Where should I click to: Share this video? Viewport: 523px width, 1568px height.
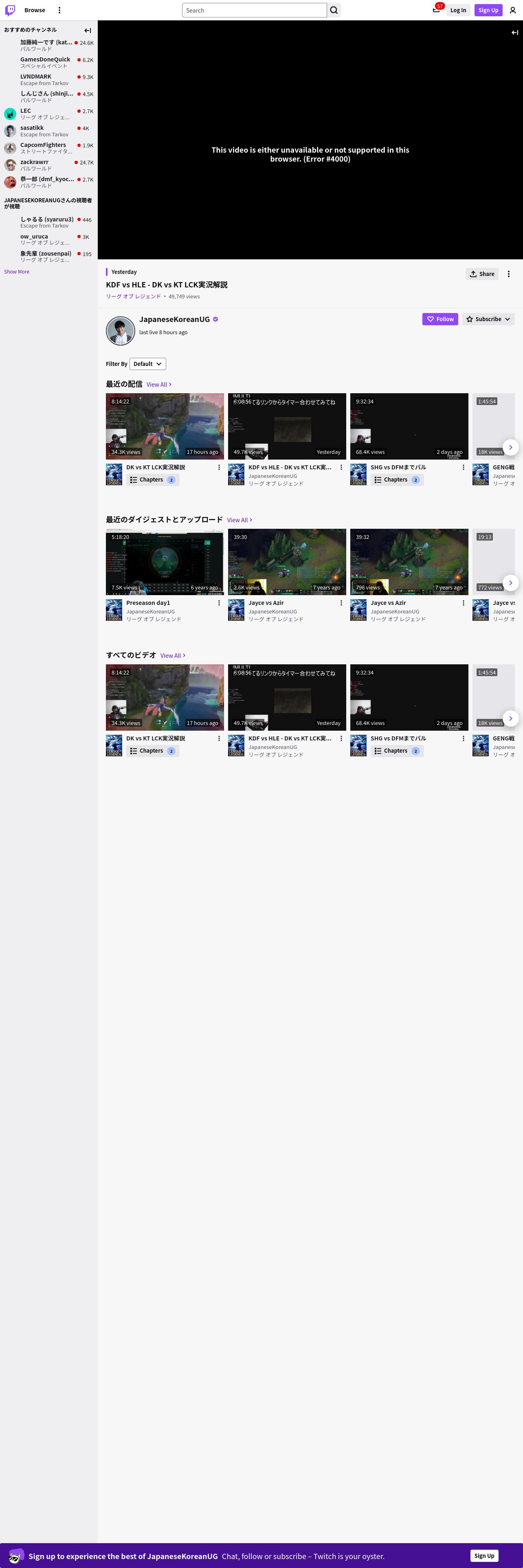[x=482, y=274]
